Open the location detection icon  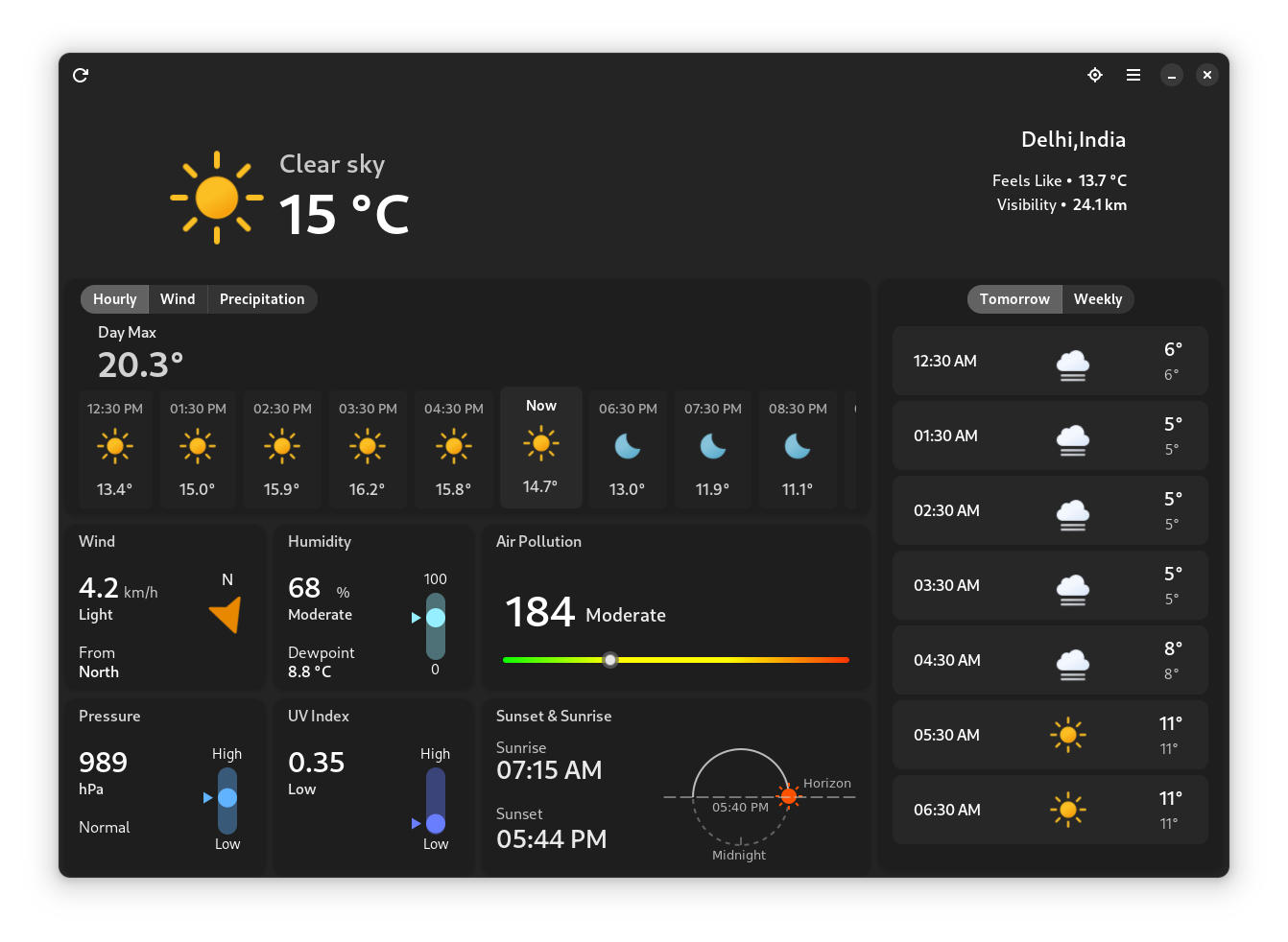(x=1095, y=75)
